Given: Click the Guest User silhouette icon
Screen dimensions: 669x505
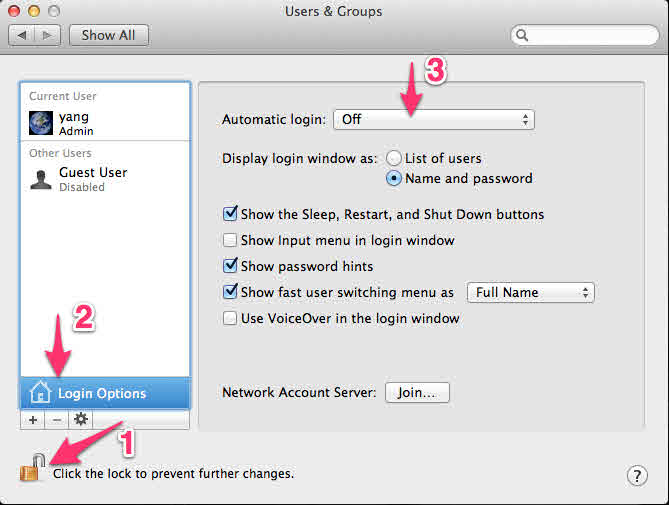Looking at the screenshot, I should pos(41,179).
